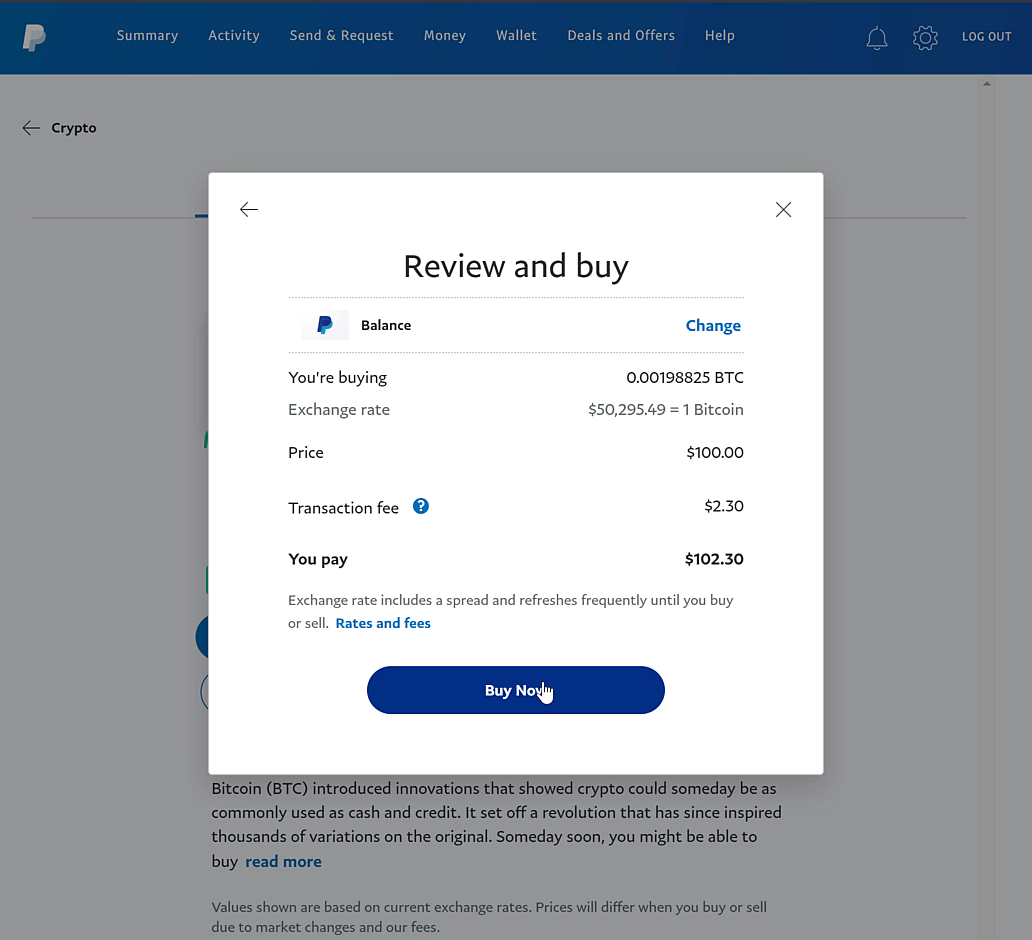Click the Transaction fee label
Viewport: 1032px width, 940px height.
(x=344, y=508)
